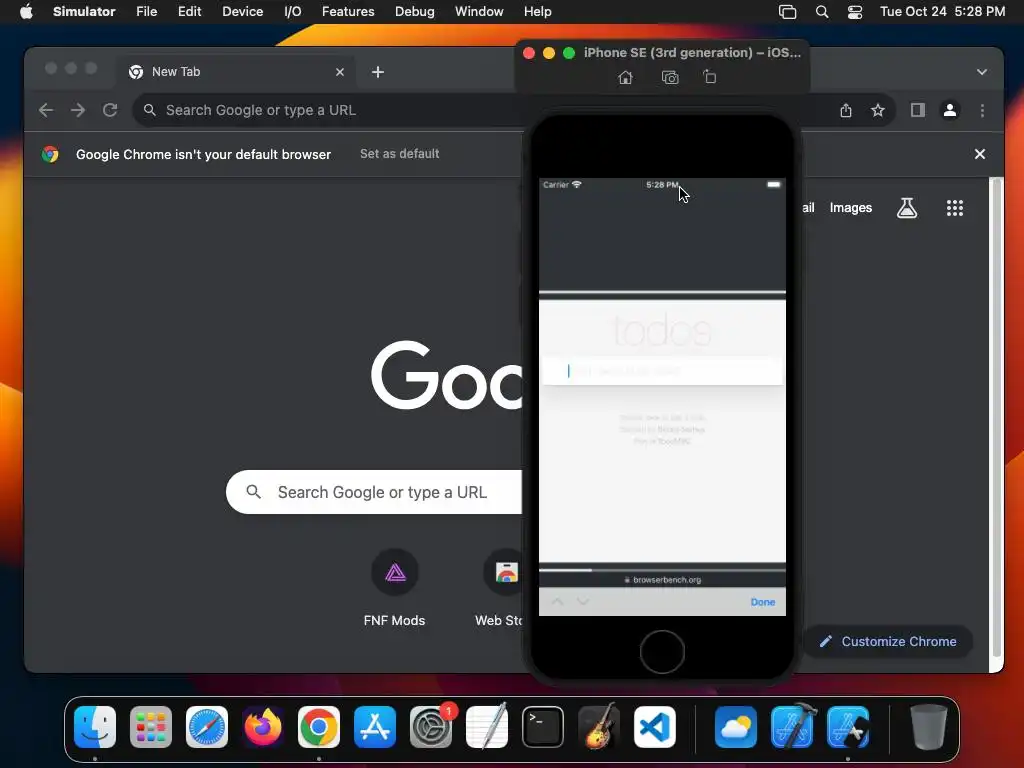The width and height of the screenshot is (1024, 768).
Task: Click the Customize Chrome button
Action: coord(888,641)
